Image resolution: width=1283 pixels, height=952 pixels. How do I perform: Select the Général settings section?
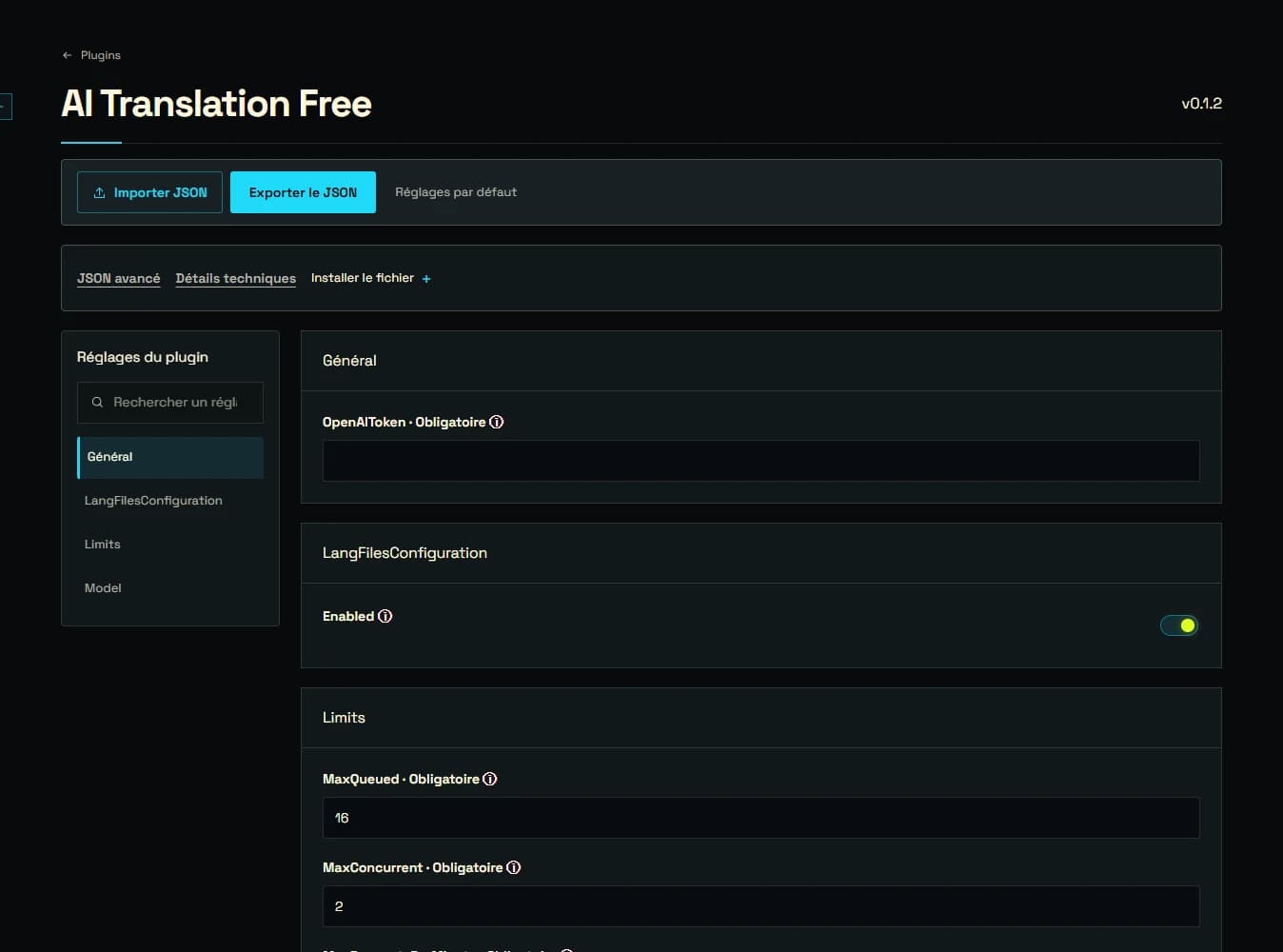tap(170, 457)
